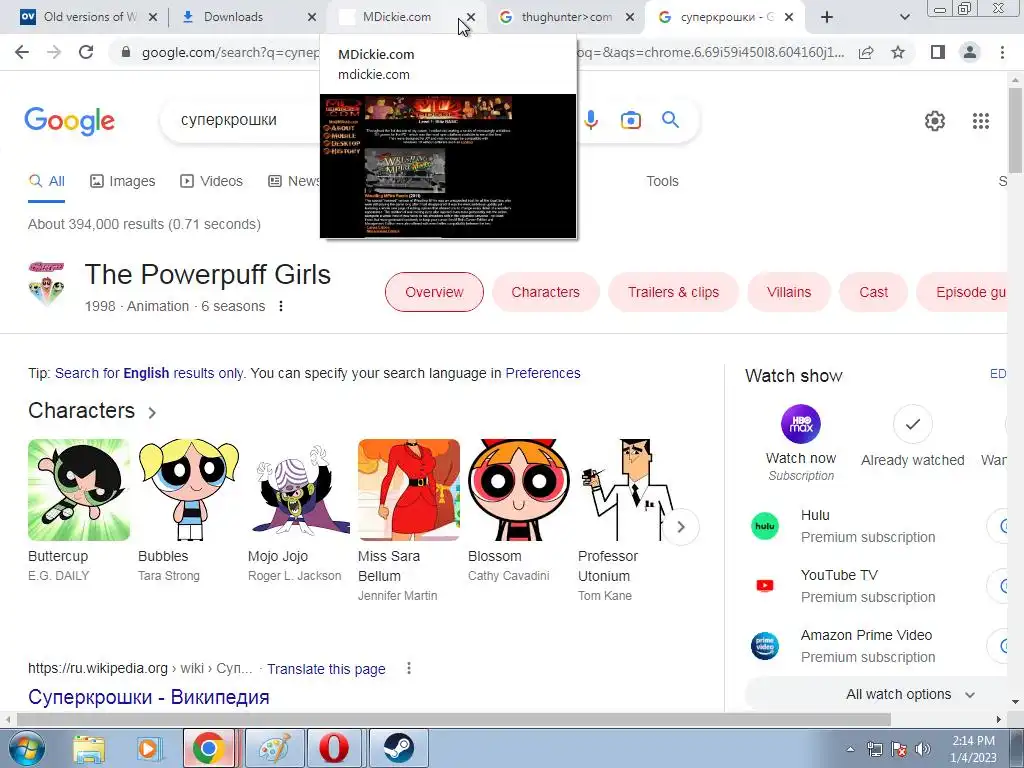Open the Chrome profile avatar
The image size is (1024, 768).
point(970,52)
